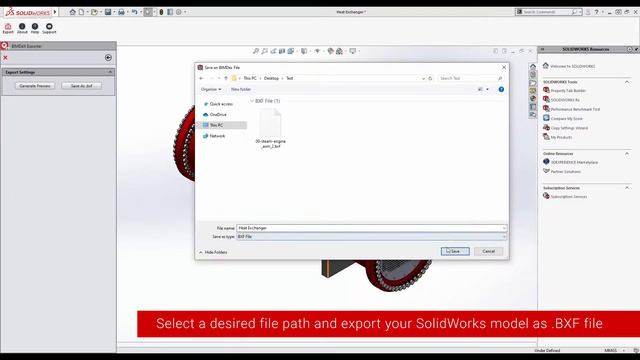Click the Cancel button in dialog
640x360 pixels.
coord(489,251)
